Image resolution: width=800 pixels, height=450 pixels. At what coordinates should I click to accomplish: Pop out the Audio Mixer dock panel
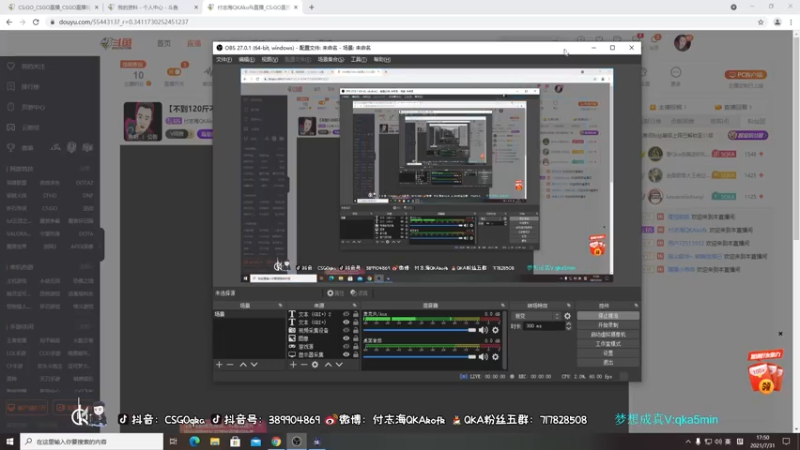point(503,306)
